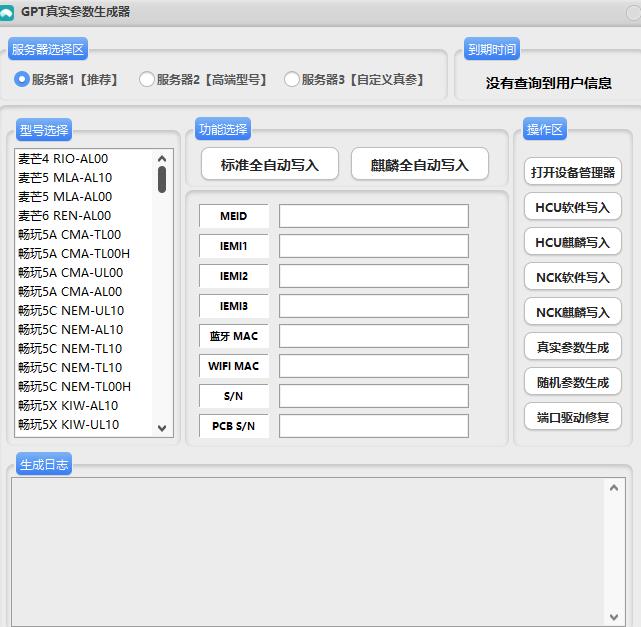The height and width of the screenshot is (627, 641).
Task: Click model list scroll down arrow
Action: (162, 428)
